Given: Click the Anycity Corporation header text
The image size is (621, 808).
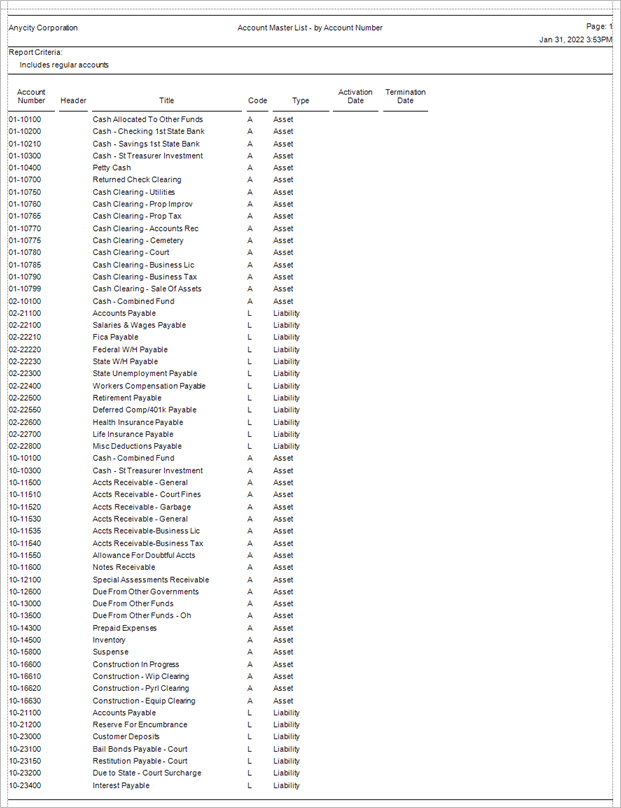Looking at the screenshot, I should tap(43, 28).
